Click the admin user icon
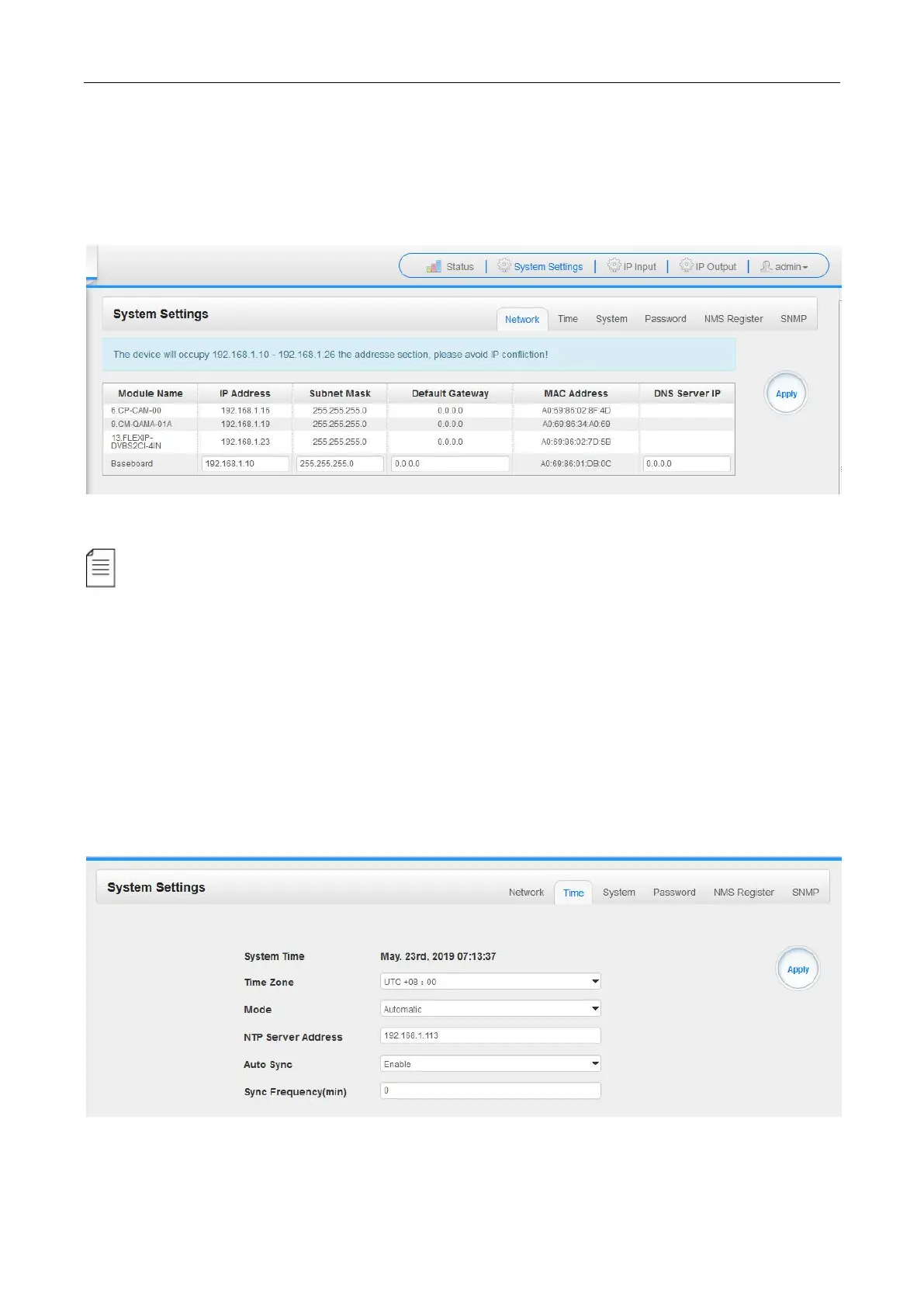The width and height of the screenshot is (924, 1307). (767, 266)
